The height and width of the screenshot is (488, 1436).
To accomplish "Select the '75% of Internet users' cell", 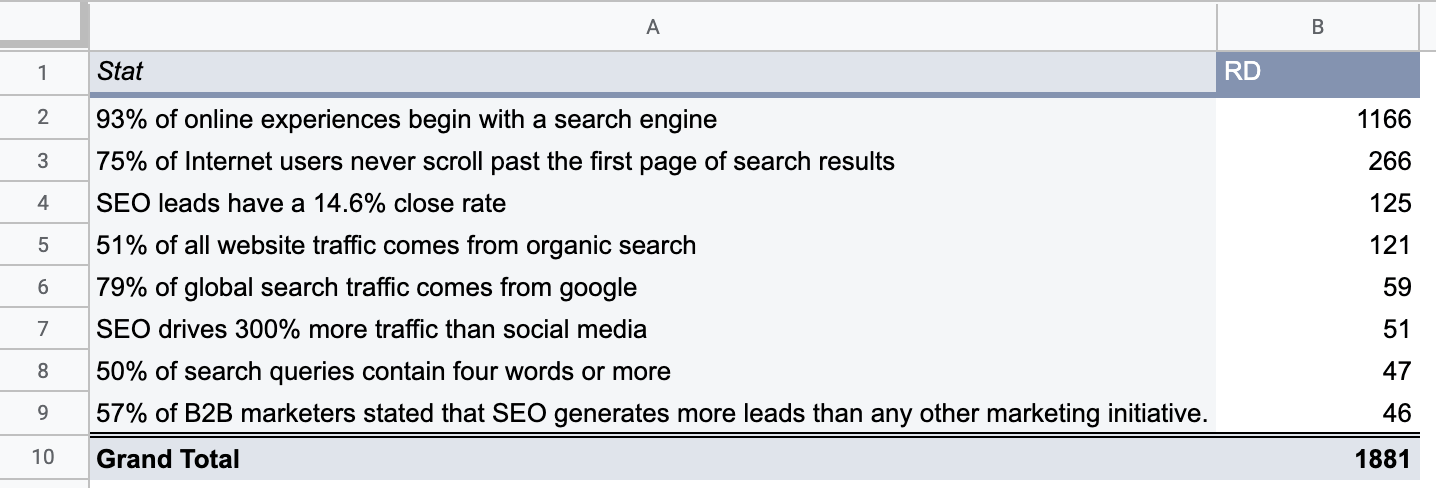I will coord(495,162).
